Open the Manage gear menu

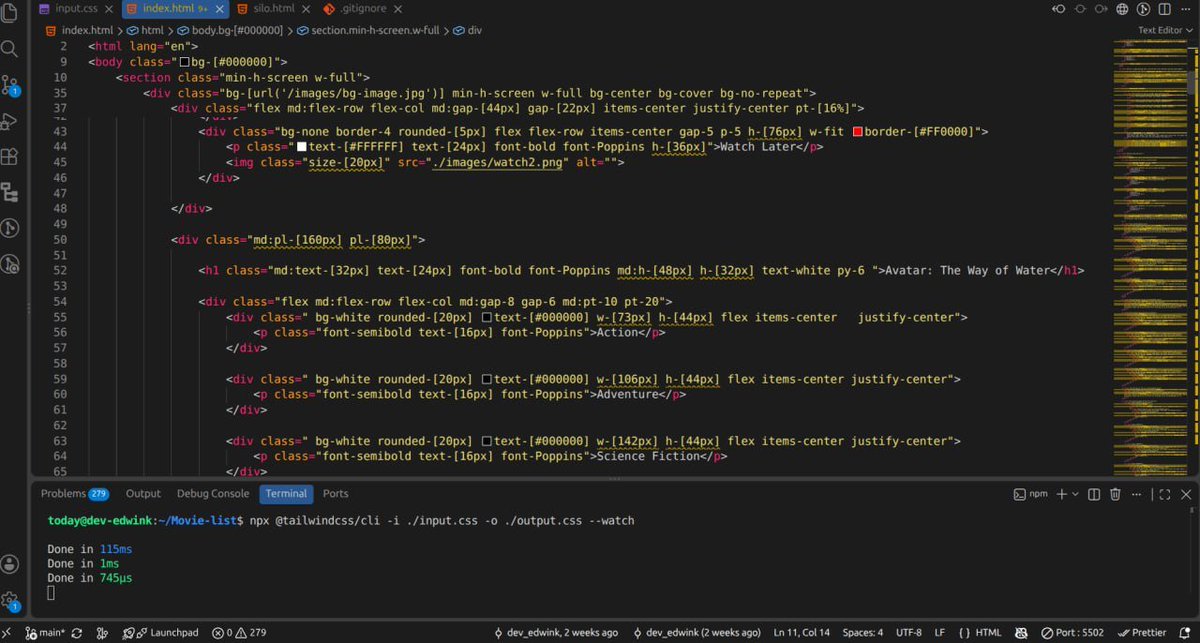(10, 601)
